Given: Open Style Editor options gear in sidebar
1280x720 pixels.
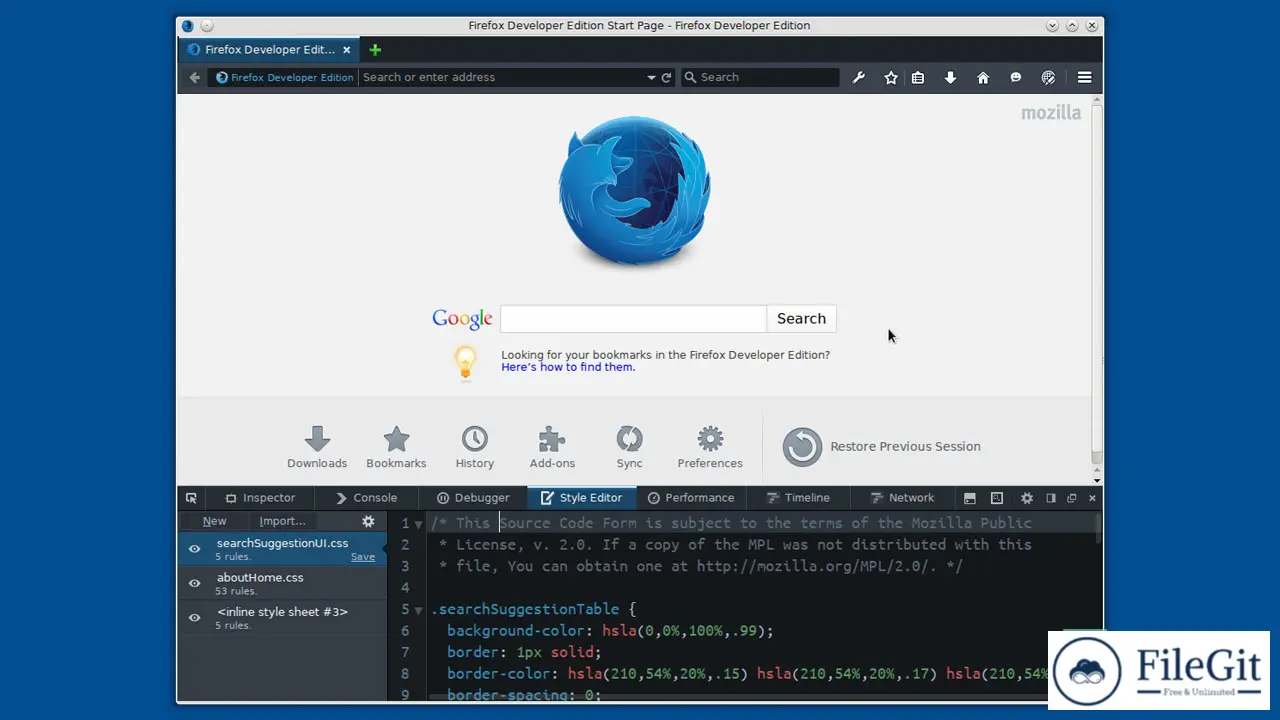Looking at the screenshot, I should [368, 521].
